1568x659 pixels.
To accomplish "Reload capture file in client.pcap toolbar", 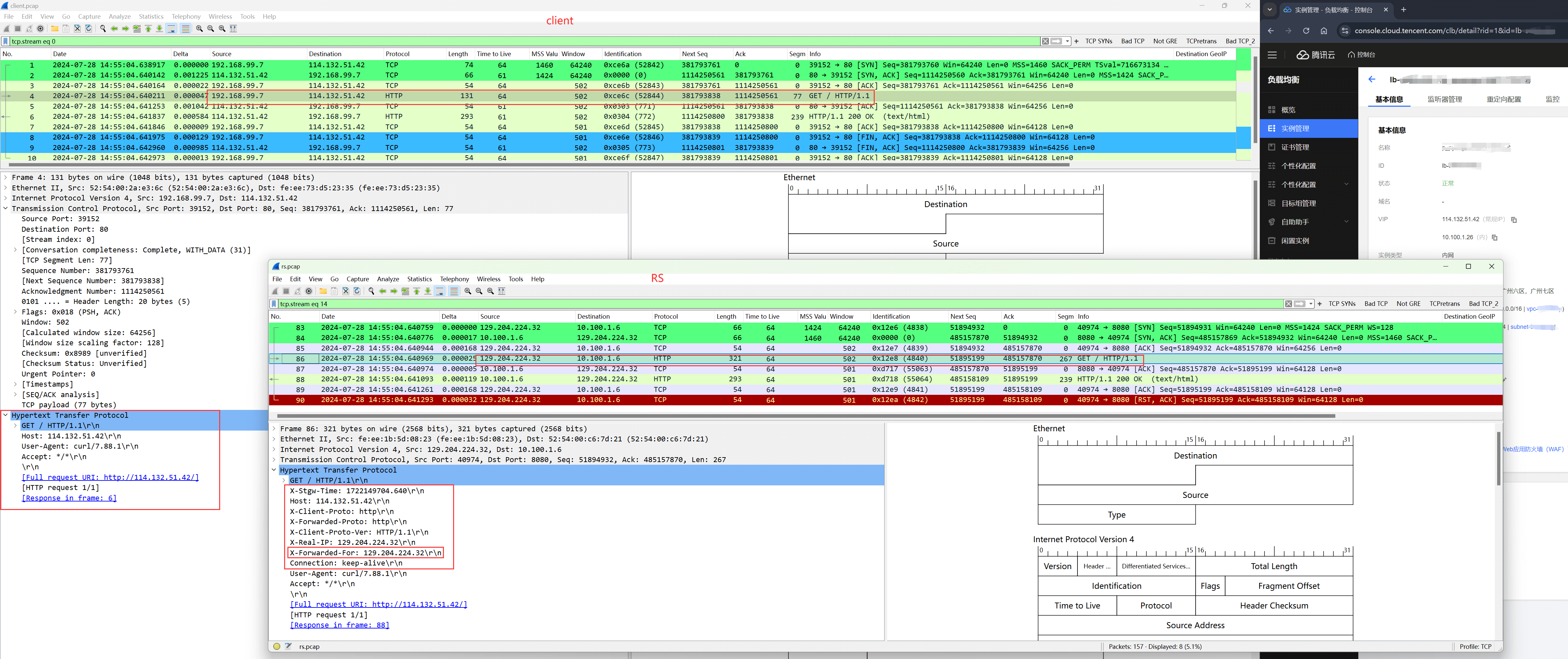I will (89, 29).
